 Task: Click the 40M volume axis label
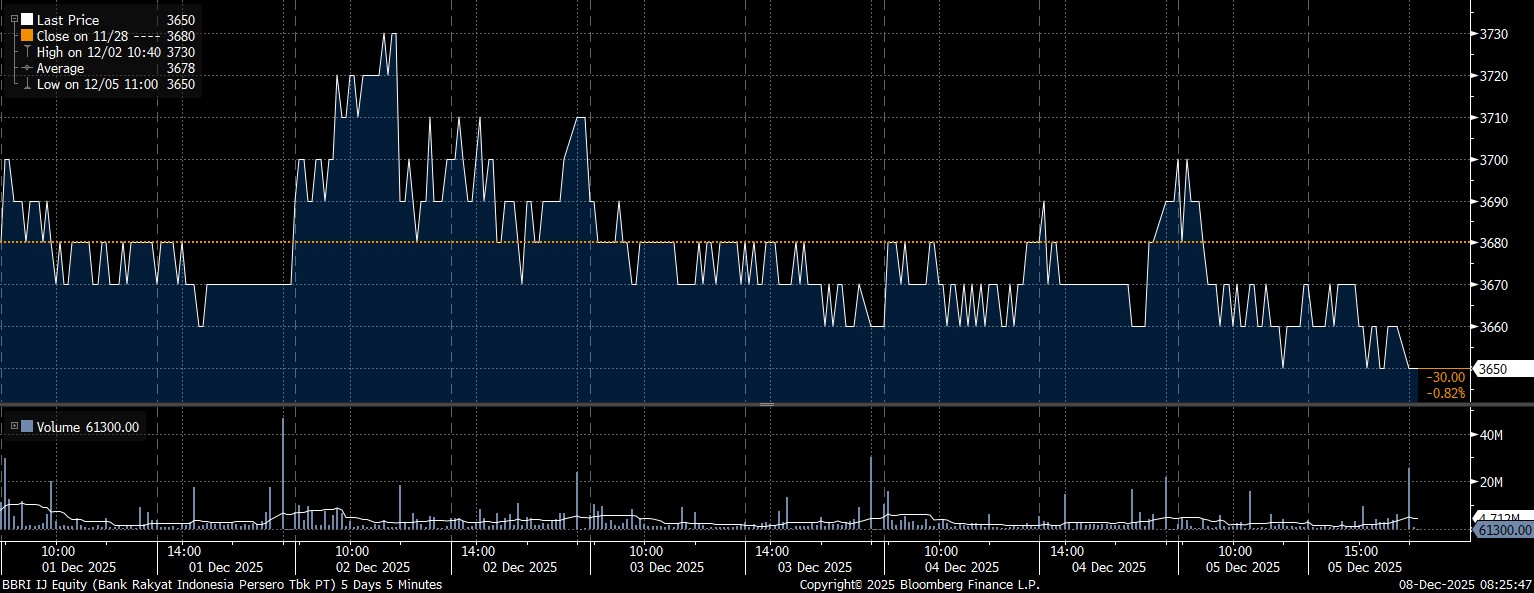tap(1491, 436)
